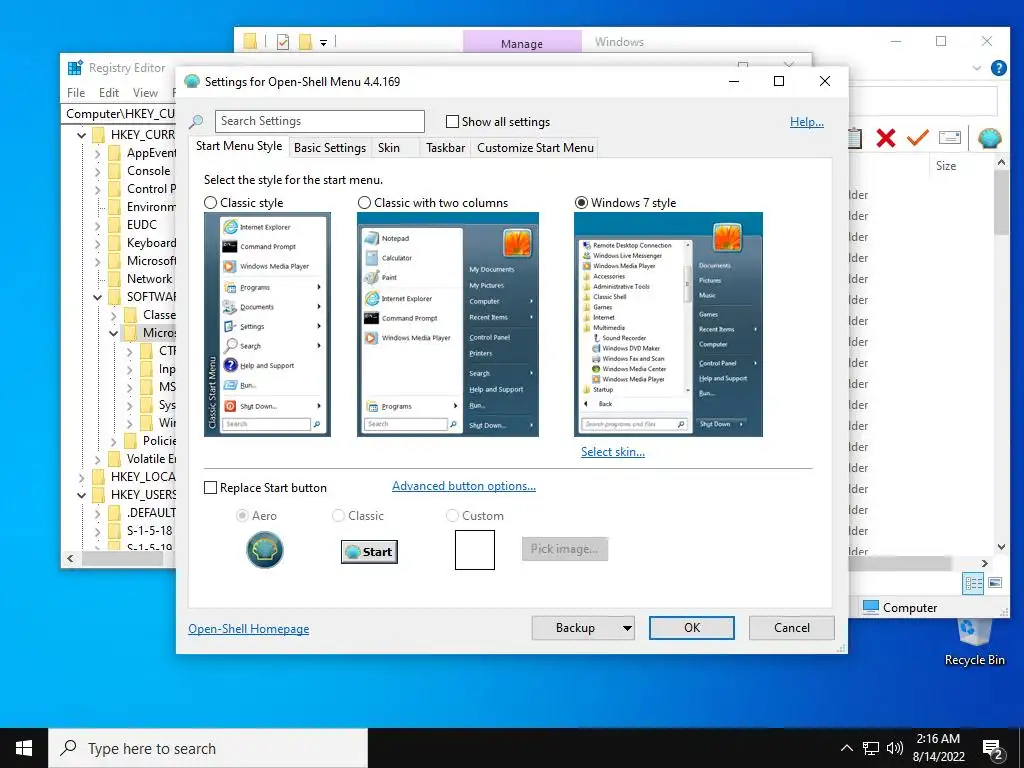Click the orange checkmark Properties icon in Explorer
1024x768 pixels.
(918, 138)
